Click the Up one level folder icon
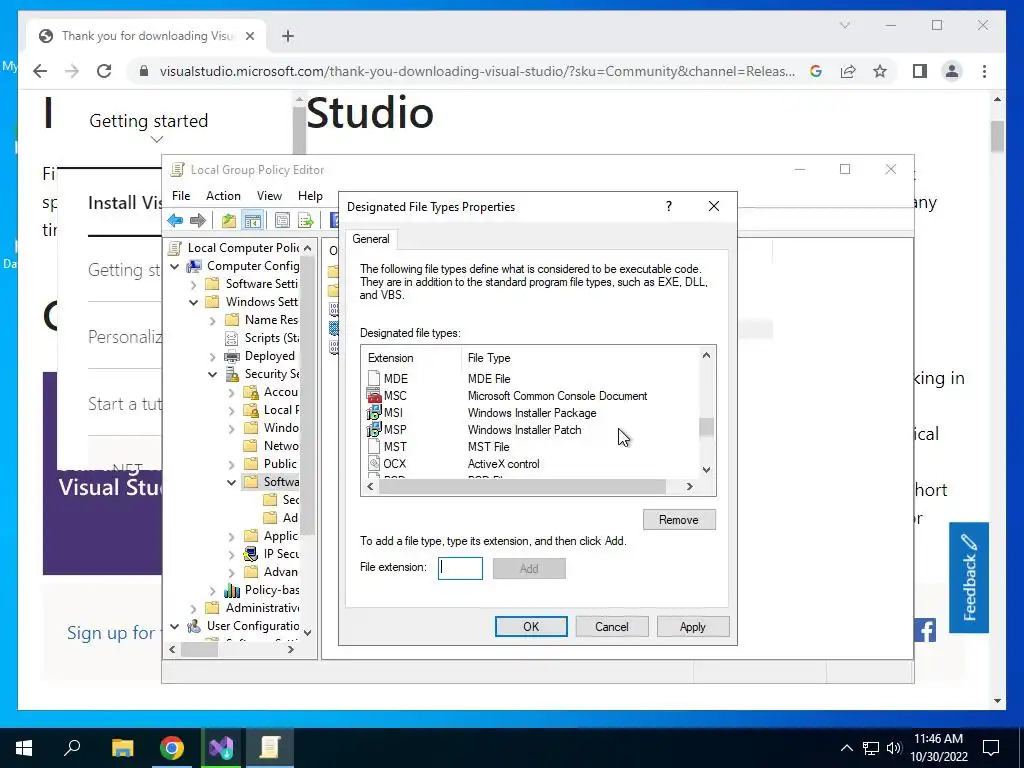1024x768 pixels. click(x=229, y=221)
